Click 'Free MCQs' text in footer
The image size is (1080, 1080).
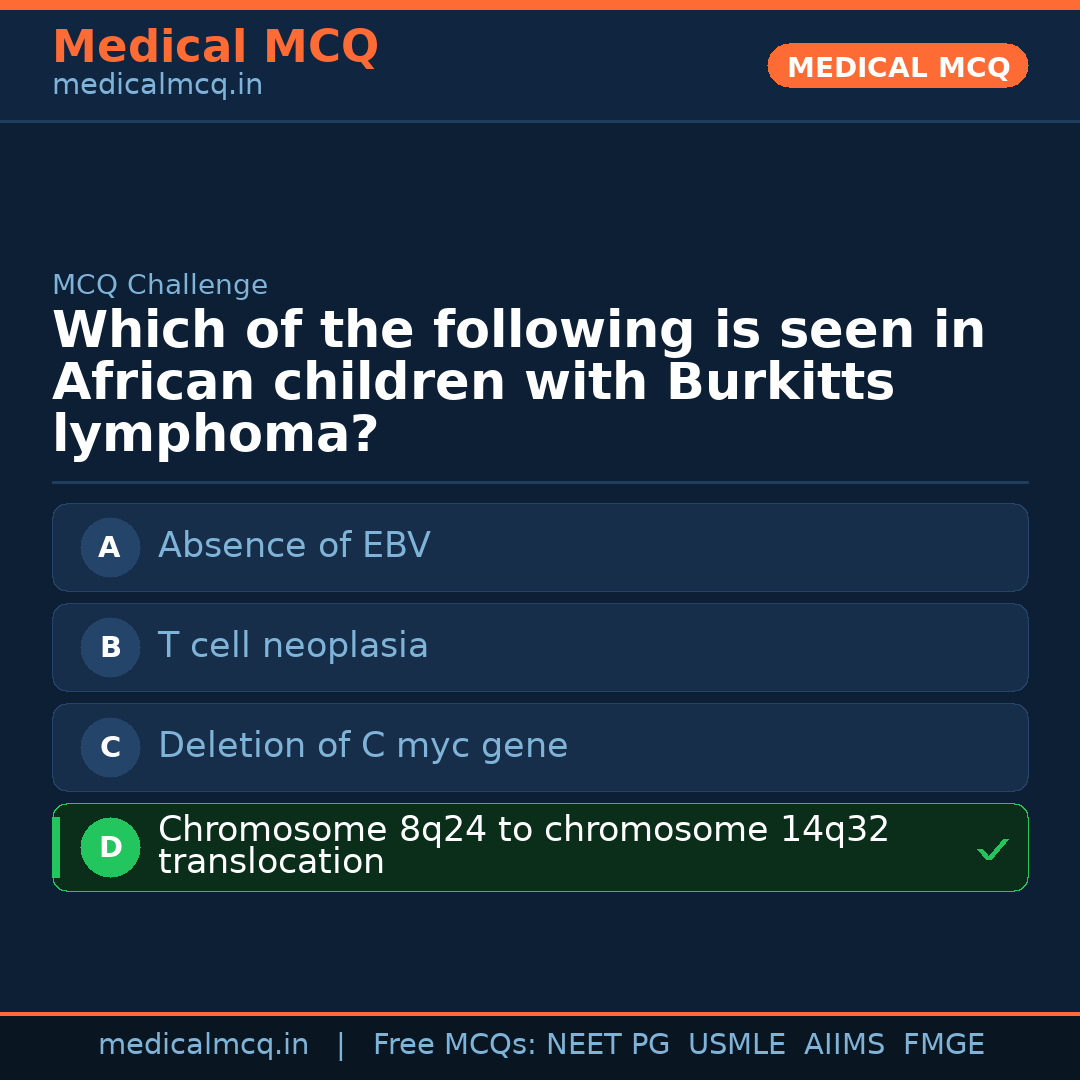click(454, 1045)
